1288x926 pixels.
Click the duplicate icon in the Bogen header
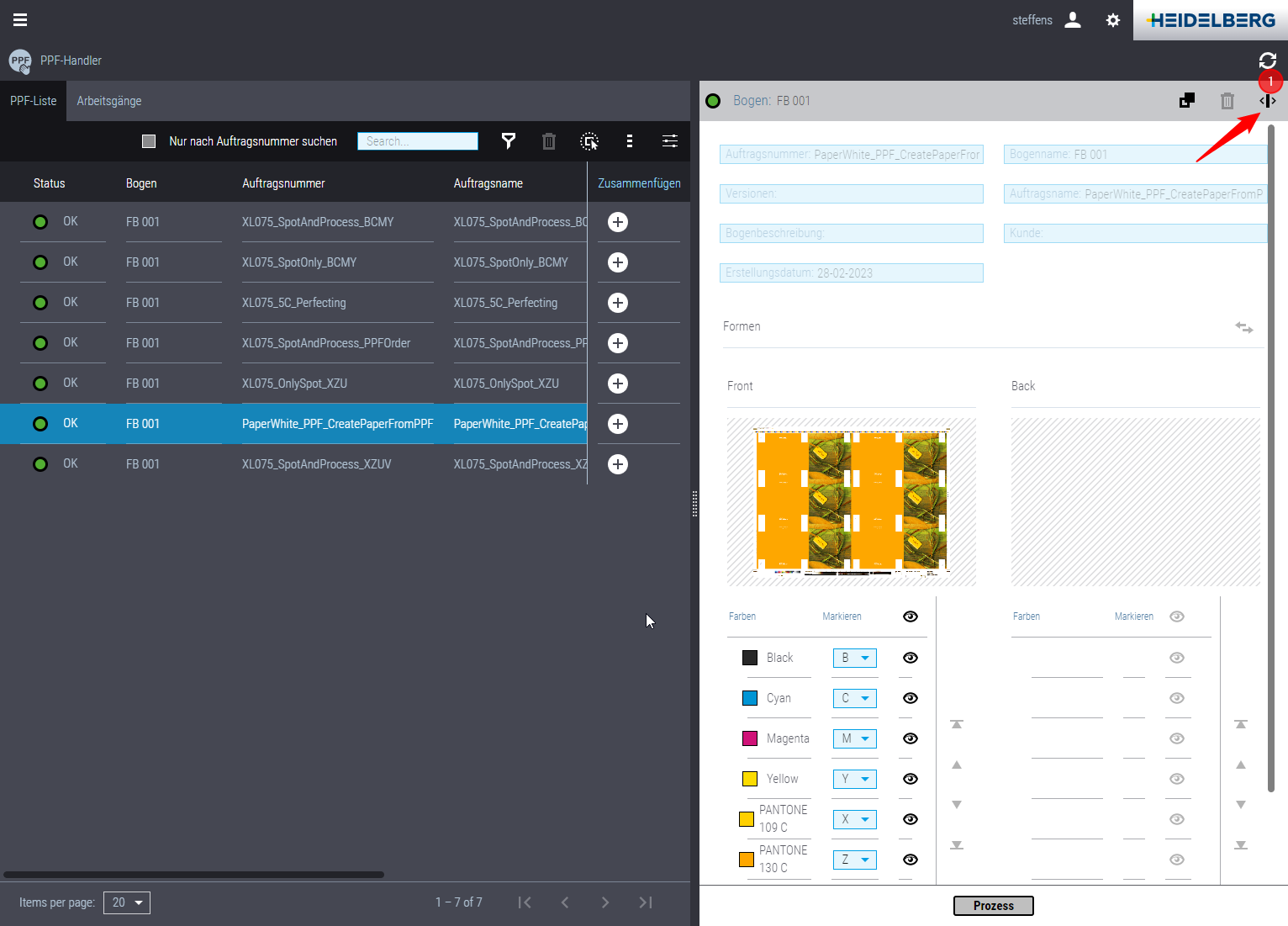tap(1186, 100)
